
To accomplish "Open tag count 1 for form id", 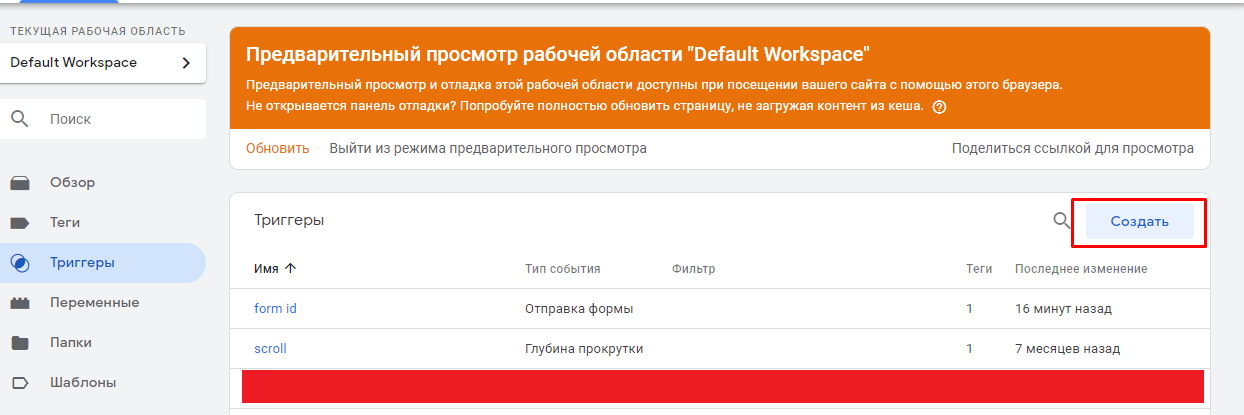I will click(969, 308).
